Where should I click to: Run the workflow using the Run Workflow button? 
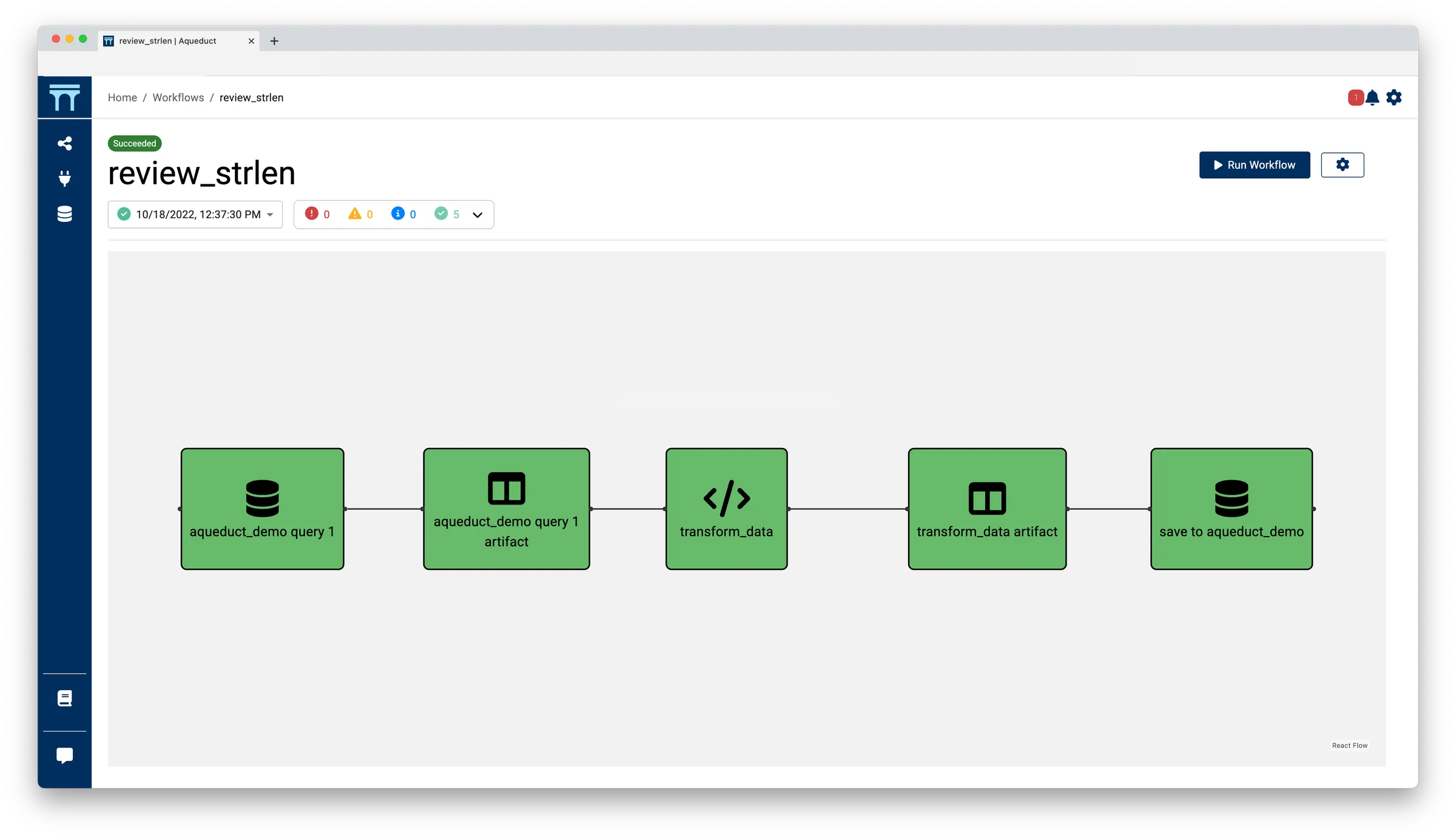tap(1255, 164)
